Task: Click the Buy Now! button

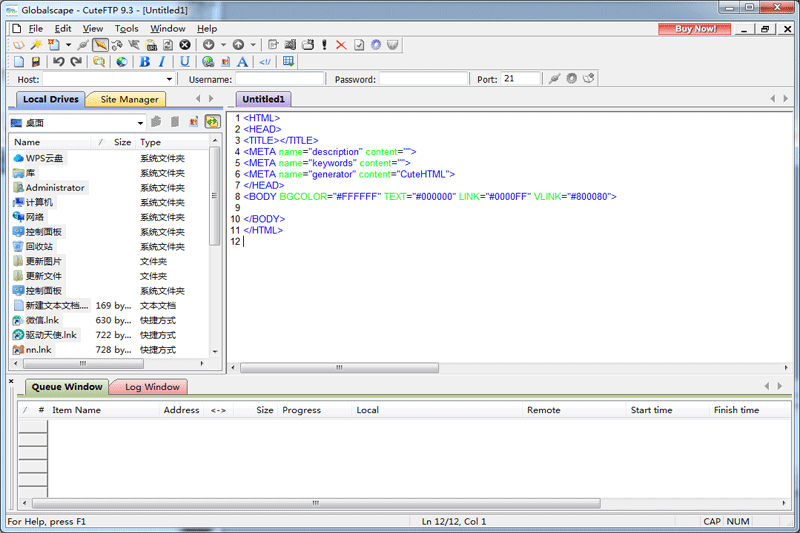Action: pos(695,29)
